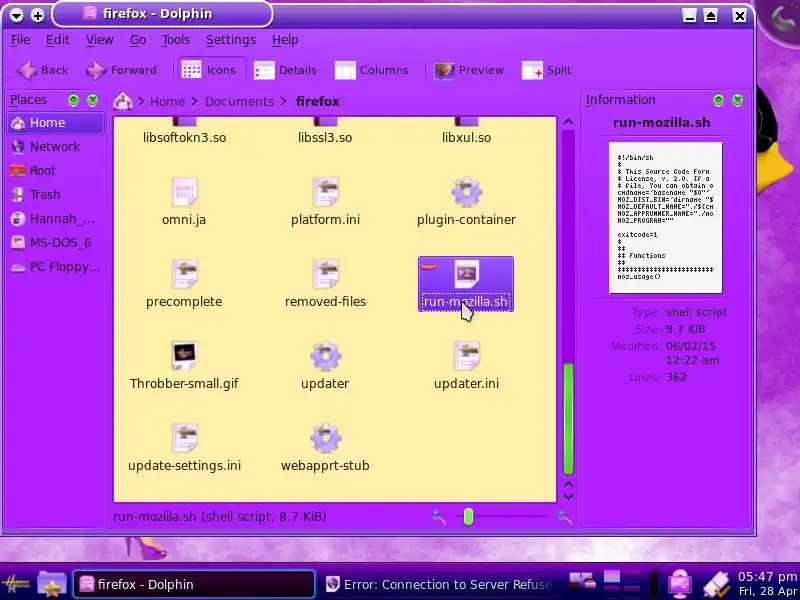The image size is (800, 600).
Task: Click the zoom slider handle
Action: click(x=468, y=517)
